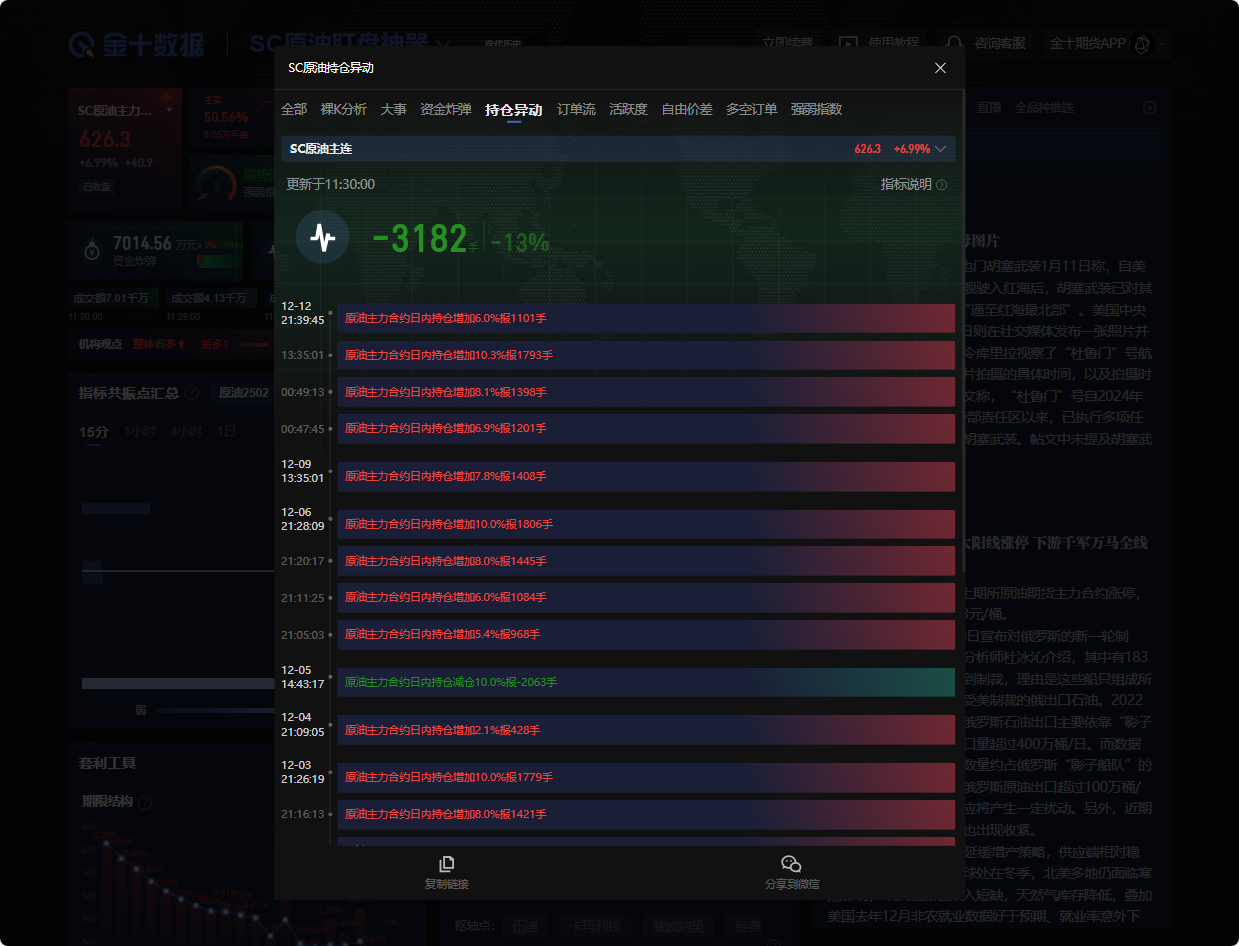Image resolution: width=1239 pixels, height=946 pixels.
Task: Click the 整体看多 label in 机构观点
Action: point(160,344)
